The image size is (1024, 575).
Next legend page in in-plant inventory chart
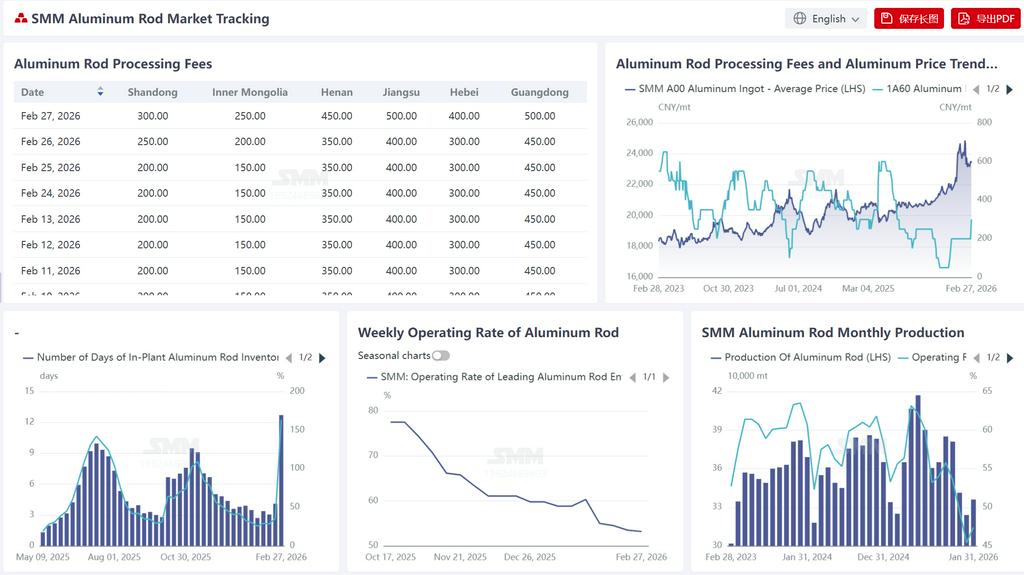coord(322,358)
